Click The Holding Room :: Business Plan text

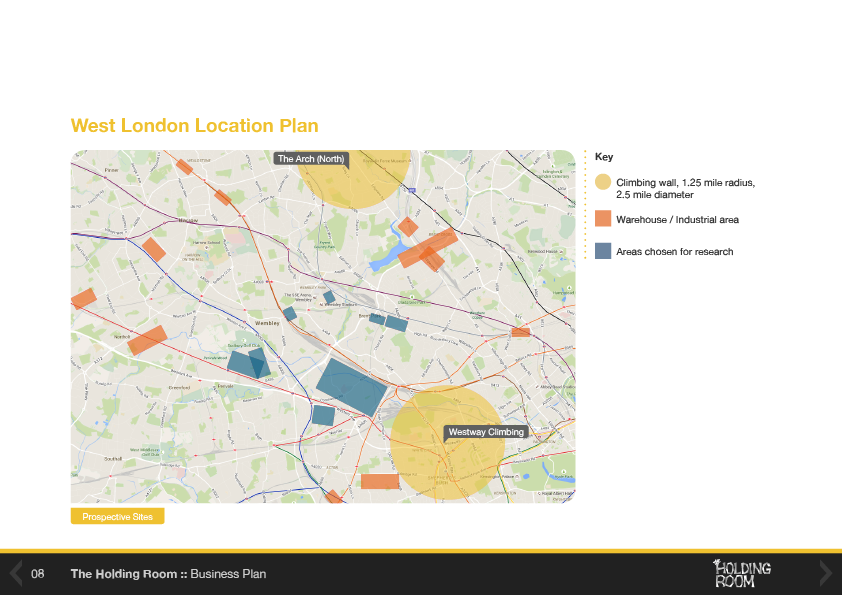(x=168, y=574)
